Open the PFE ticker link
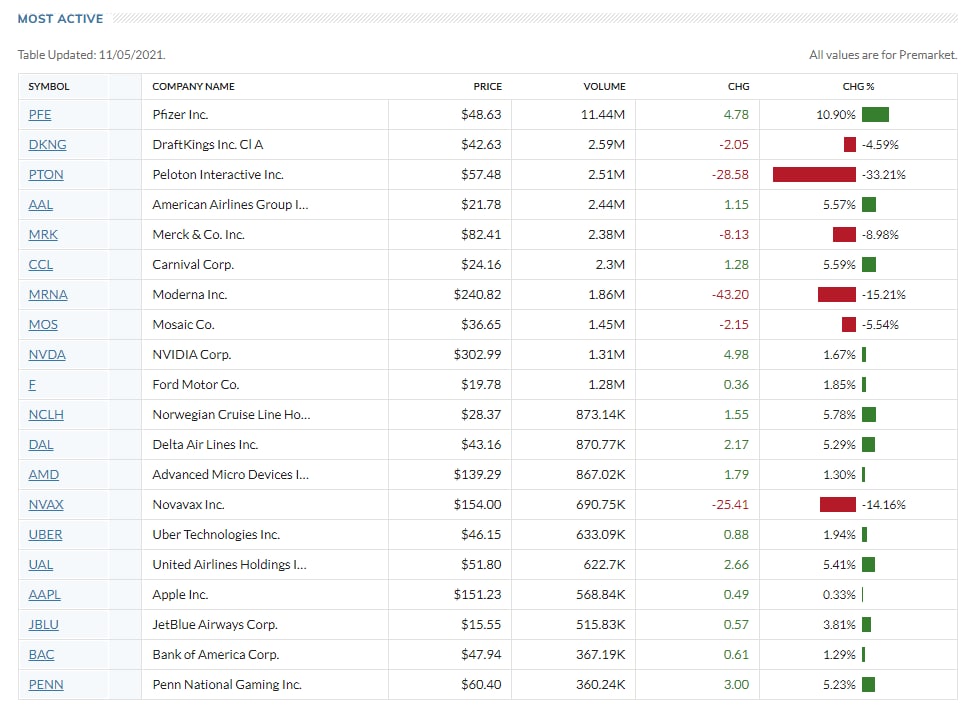The height and width of the screenshot is (713, 970). click(40, 114)
